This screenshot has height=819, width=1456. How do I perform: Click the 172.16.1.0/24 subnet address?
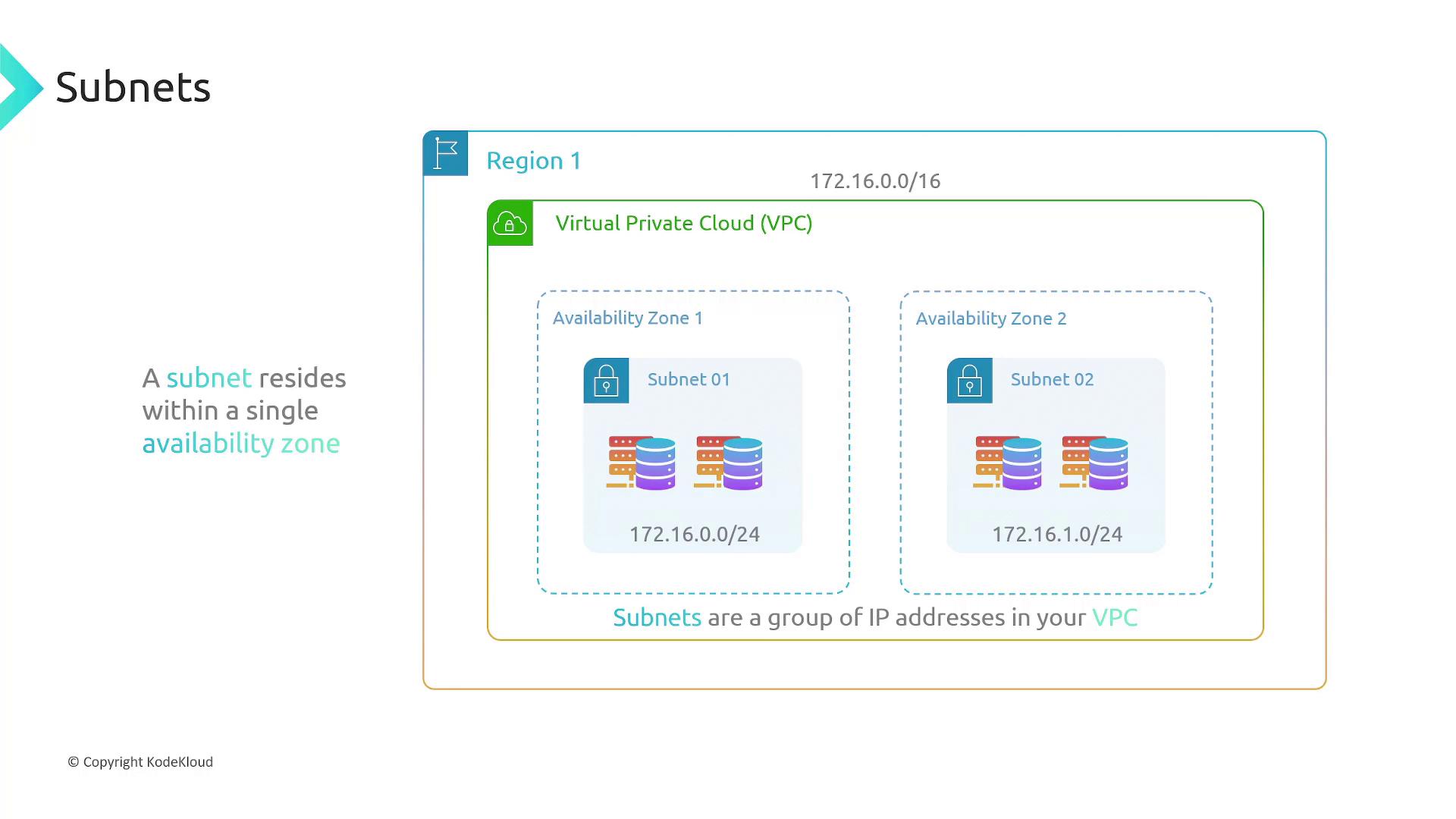[1057, 535]
